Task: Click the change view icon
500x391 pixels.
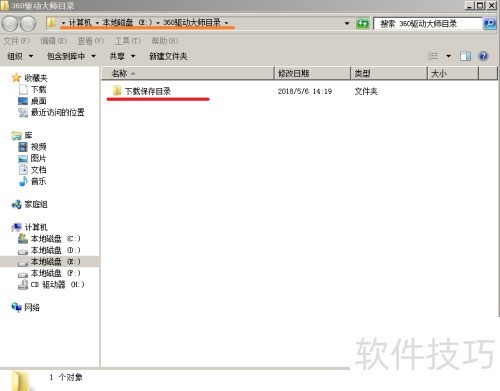Action: tap(433, 56)
